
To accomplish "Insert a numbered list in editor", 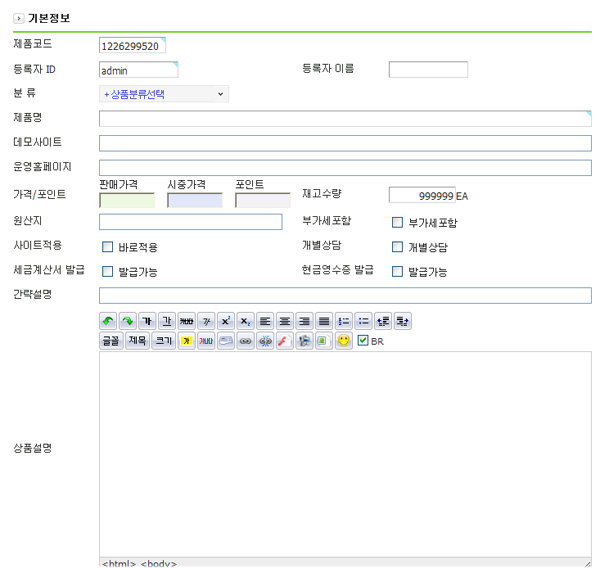I will pyautogui.click(x=343, y=321).
